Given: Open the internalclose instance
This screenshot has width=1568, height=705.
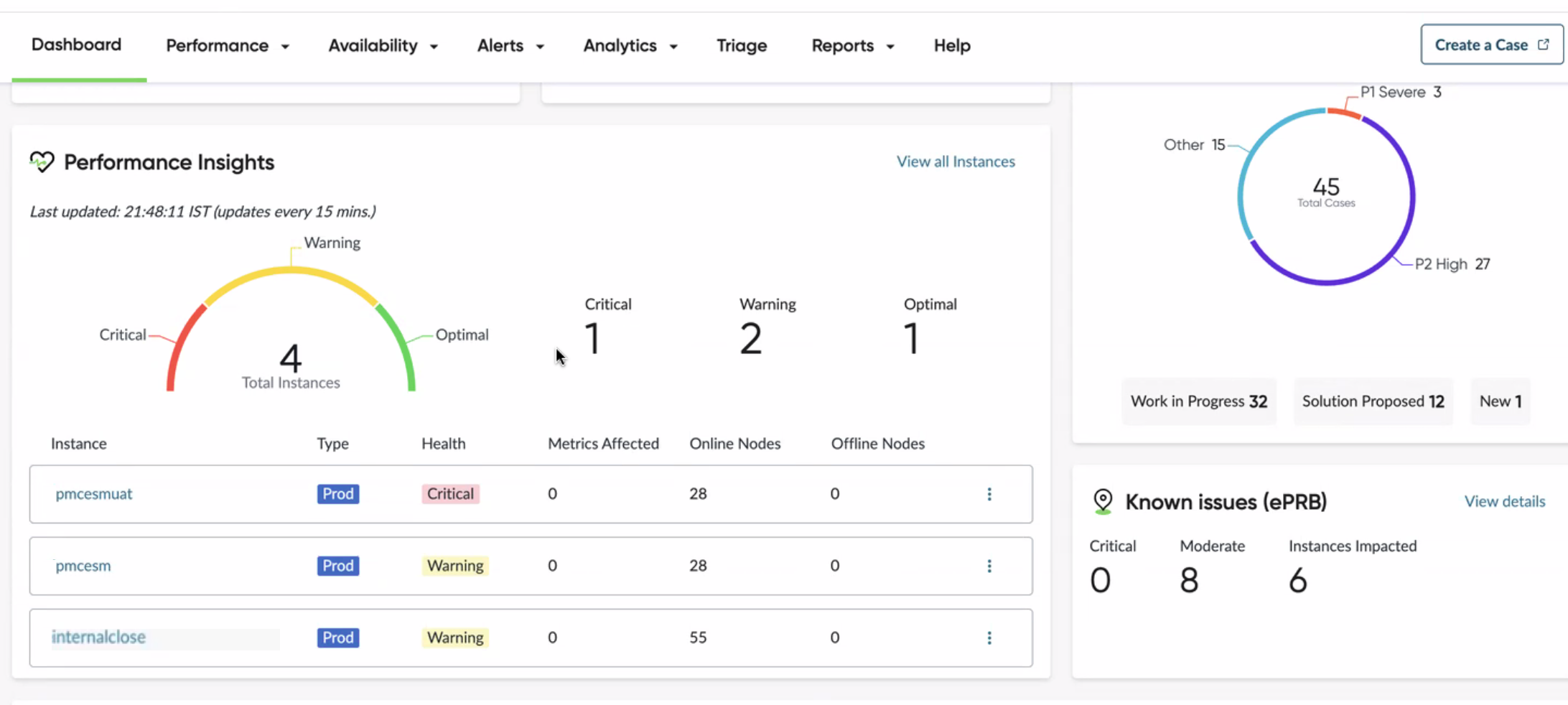Looking at the screenshot, I should [x=98, y=637].
